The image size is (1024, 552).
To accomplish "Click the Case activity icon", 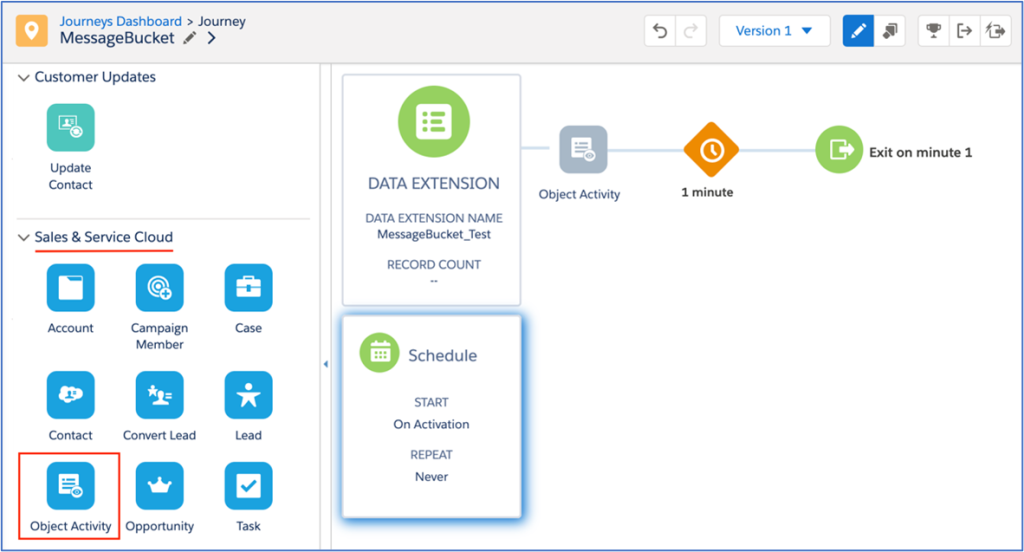I will pyautogui.click(x=248, y=288).
